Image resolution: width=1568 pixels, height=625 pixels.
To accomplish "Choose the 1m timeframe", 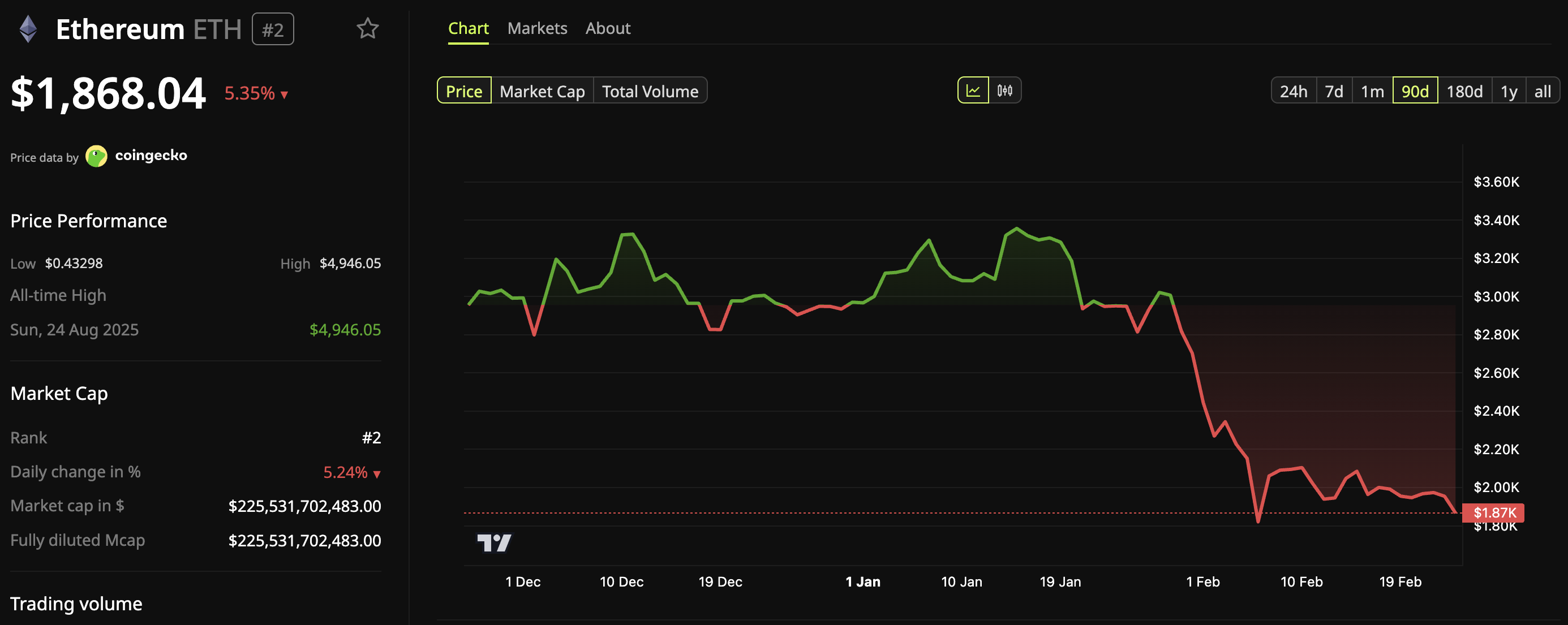I will click(x=1372, y=90).
